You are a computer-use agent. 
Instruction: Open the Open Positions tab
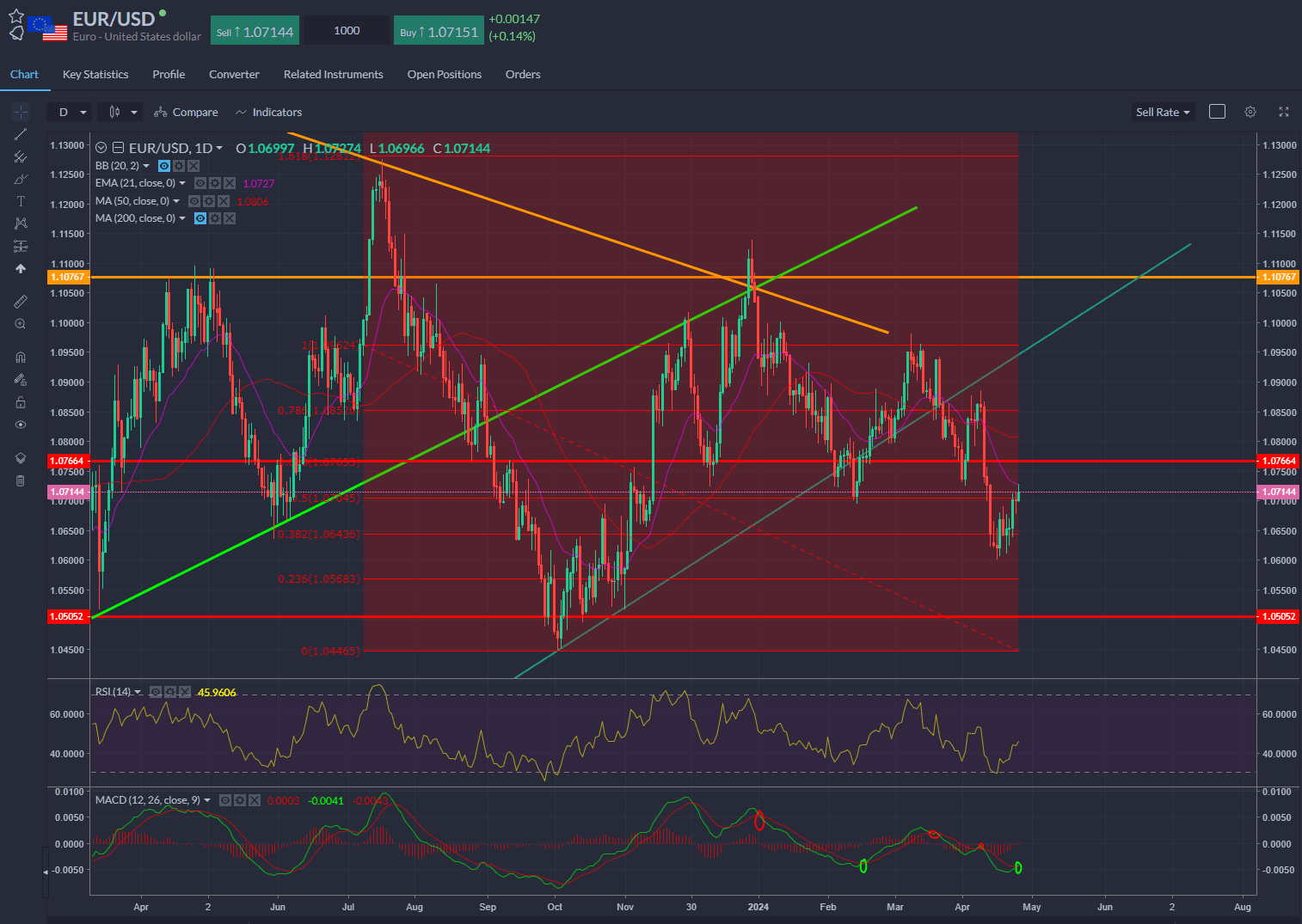pos(445,75)
